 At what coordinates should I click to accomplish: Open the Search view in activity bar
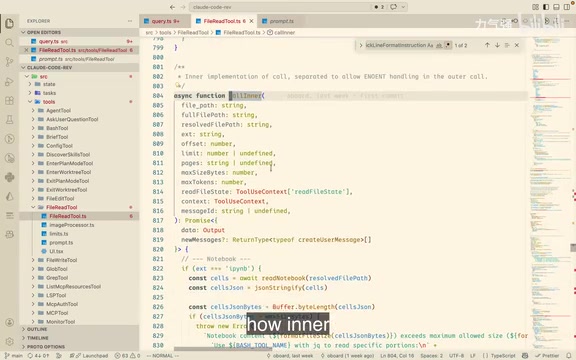click(10, 43)
